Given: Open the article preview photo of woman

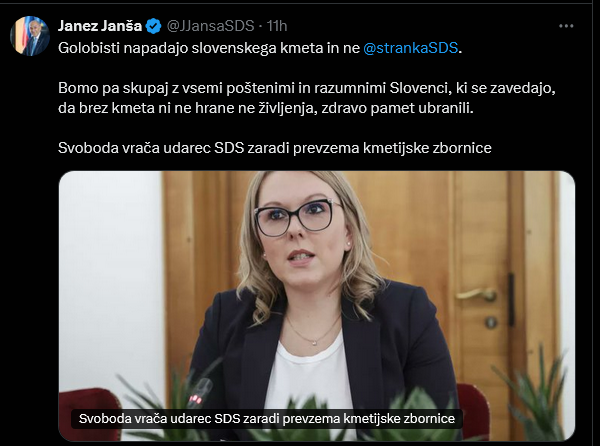Looking at the screenshot, I should [x=316, y=305].
